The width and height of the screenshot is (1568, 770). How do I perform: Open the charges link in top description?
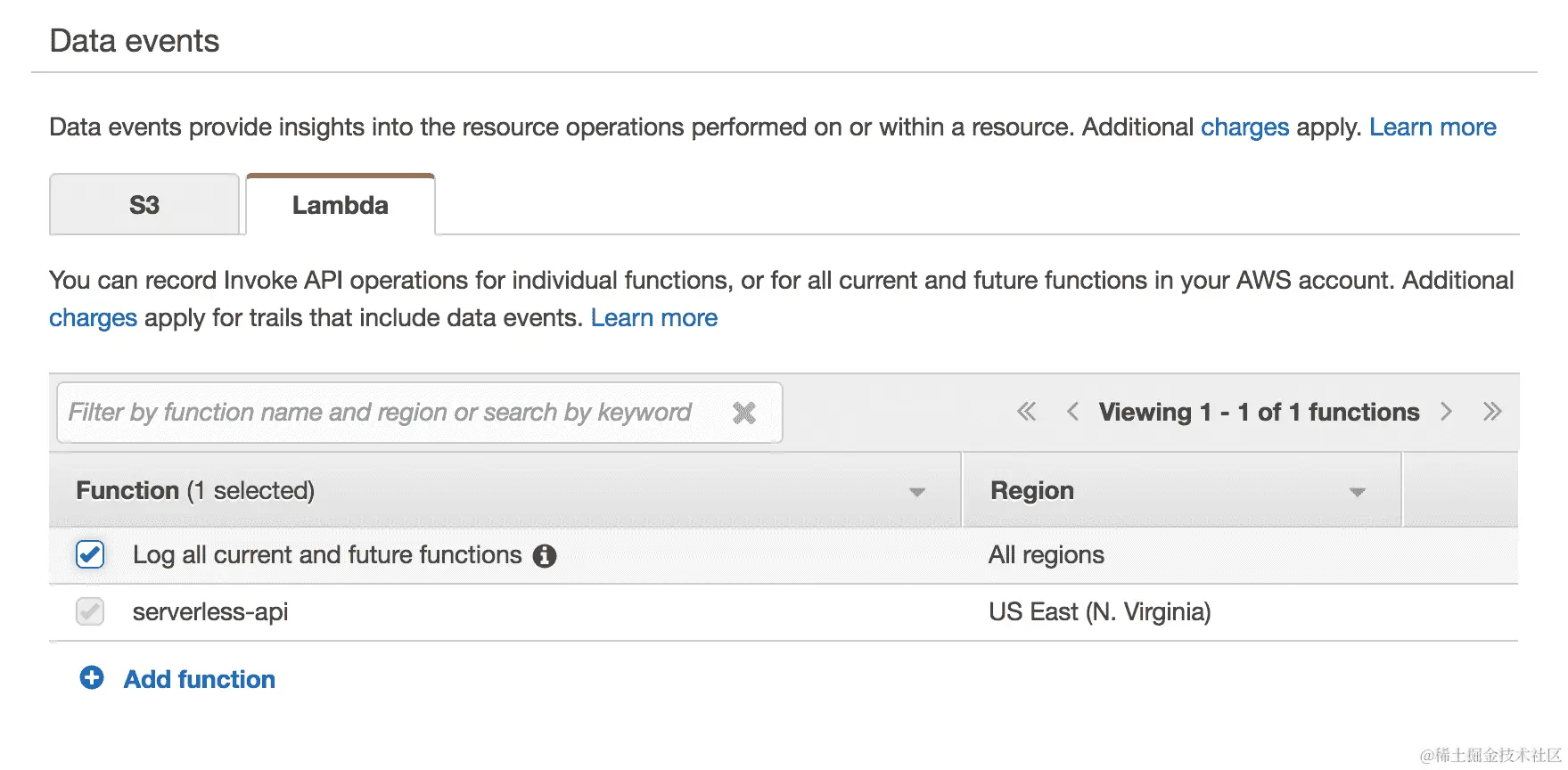point(1244,127)
